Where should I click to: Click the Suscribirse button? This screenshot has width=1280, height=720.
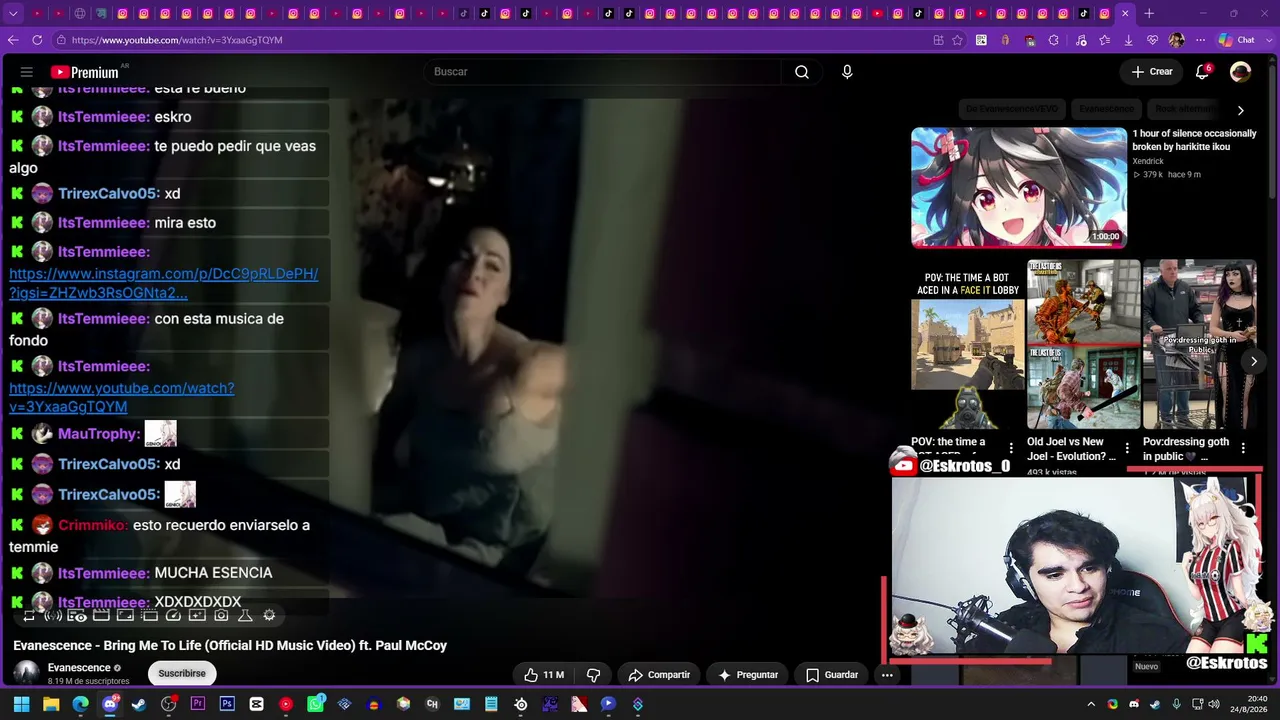click(x=182, y=673)
